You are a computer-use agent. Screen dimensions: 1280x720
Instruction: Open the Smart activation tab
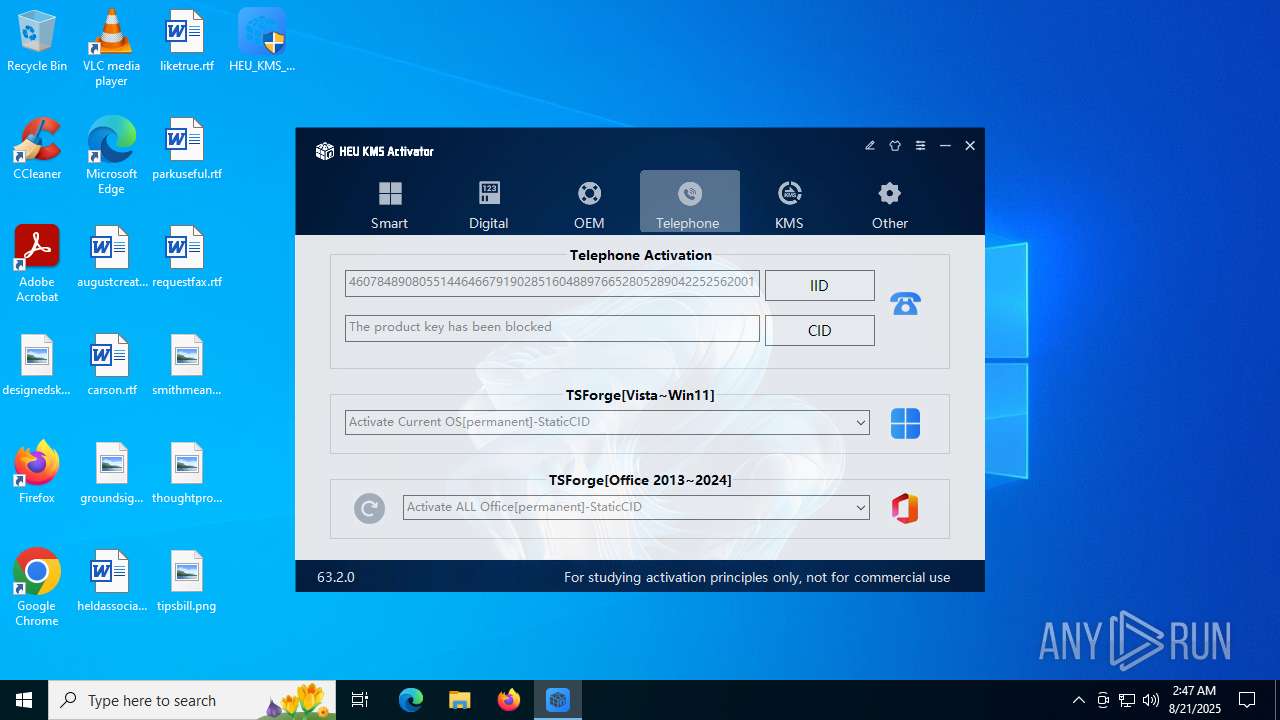[390, 203]
